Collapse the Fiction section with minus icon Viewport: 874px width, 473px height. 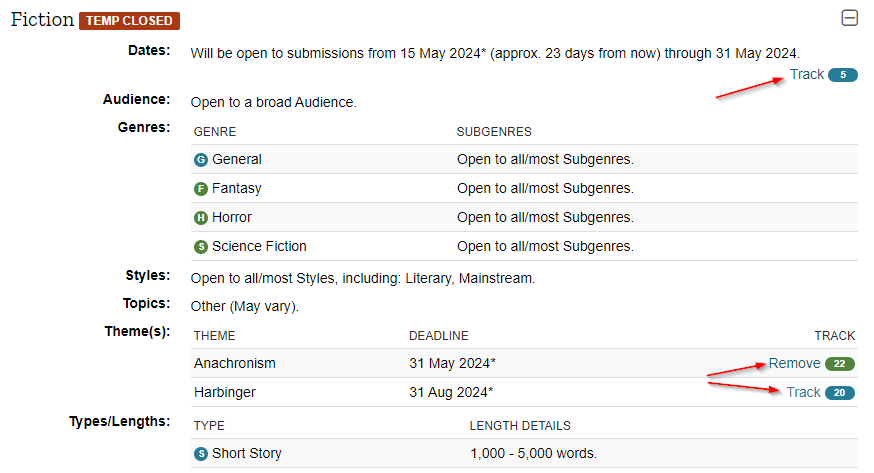[849, 18]
